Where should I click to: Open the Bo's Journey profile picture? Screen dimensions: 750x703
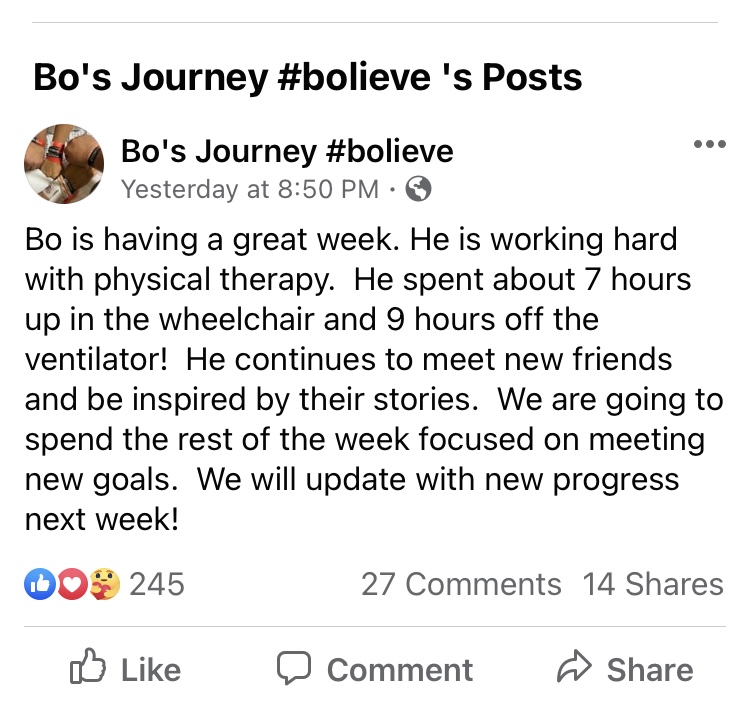[x=64, y=164]
